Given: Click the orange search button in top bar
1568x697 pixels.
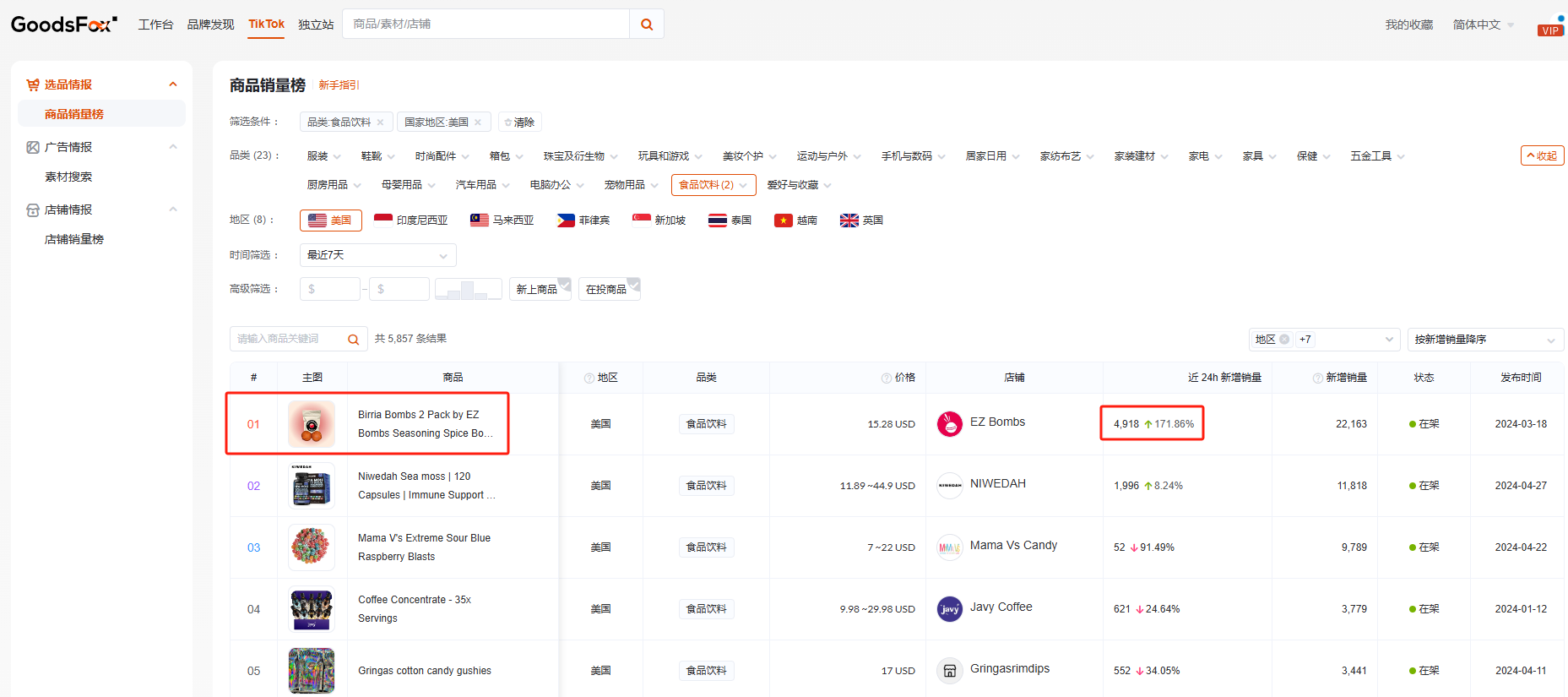Looking at the screenshot, I should 647,25.
